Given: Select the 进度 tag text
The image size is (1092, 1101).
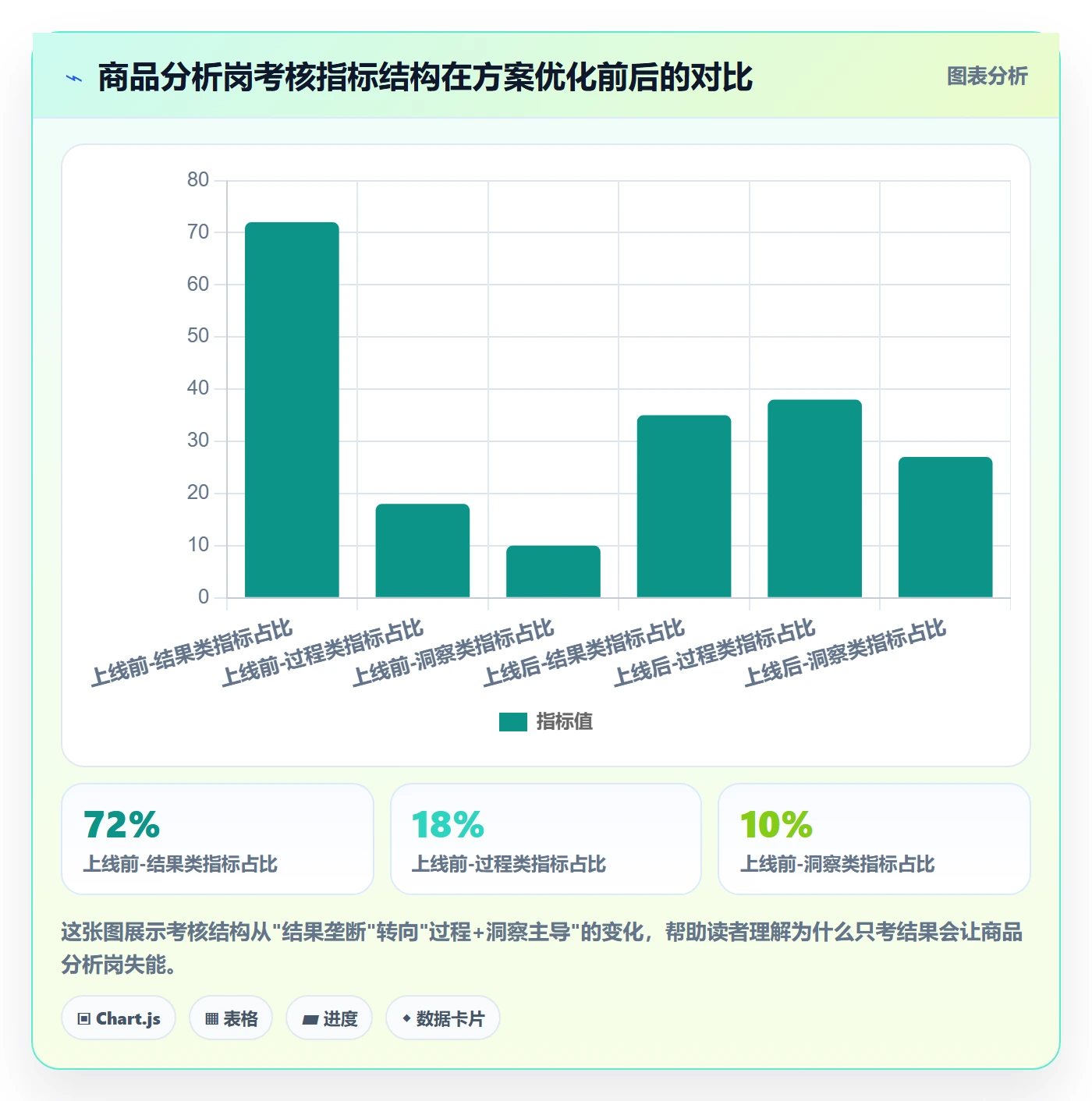Looking at the screenshot, I should [340, 1019].
